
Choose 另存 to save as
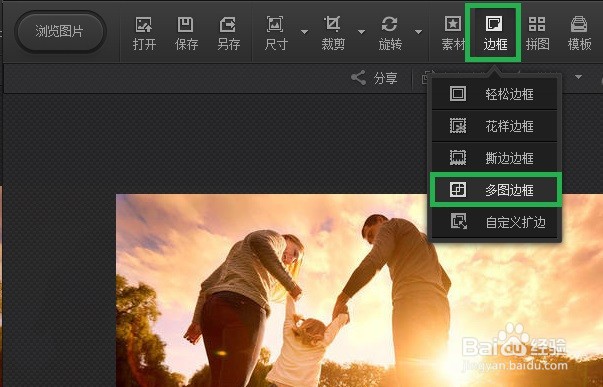pyautogui.click(x=228, y=34)
